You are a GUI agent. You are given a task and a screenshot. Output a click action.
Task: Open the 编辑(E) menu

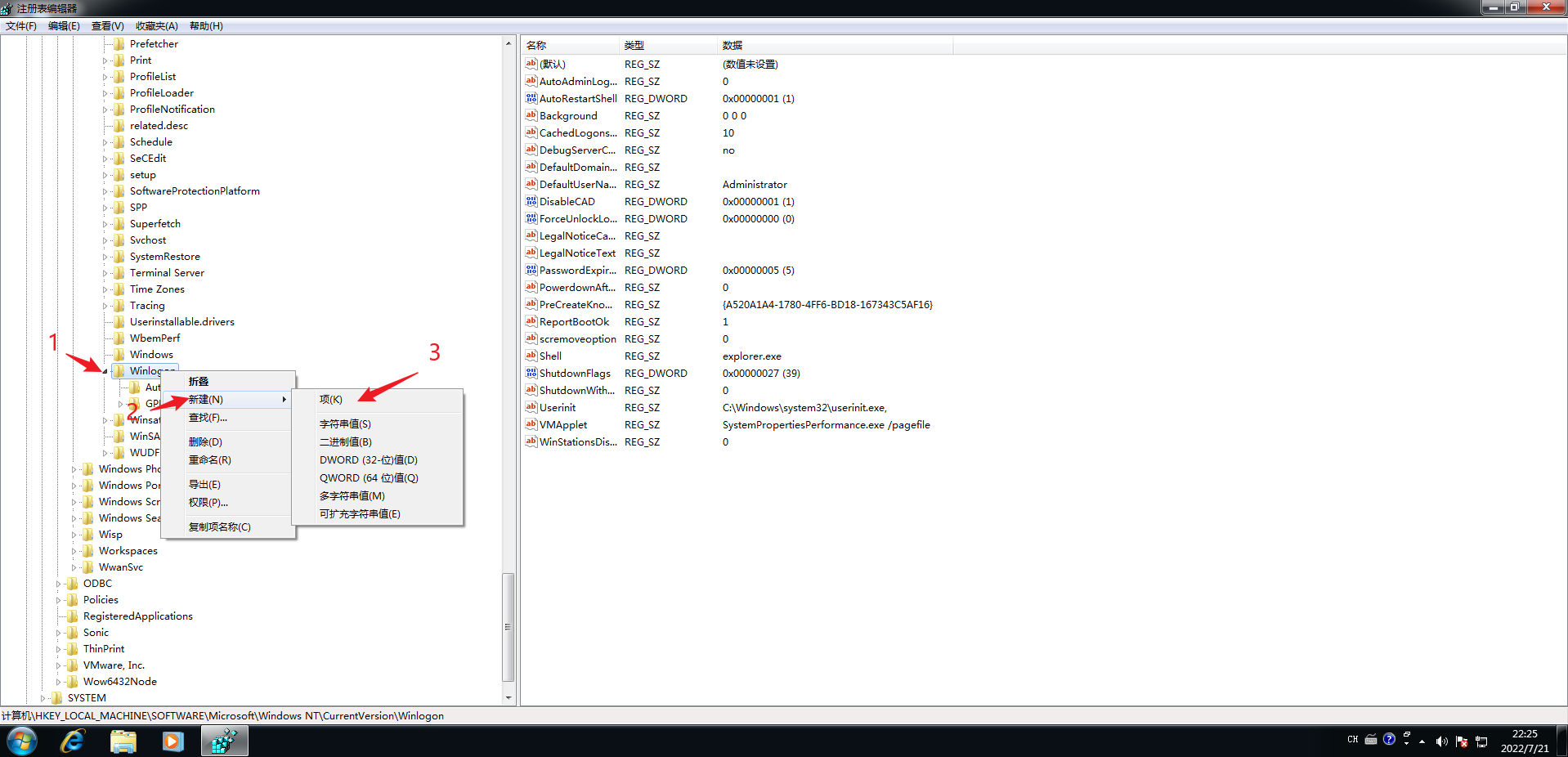[64, 26]
